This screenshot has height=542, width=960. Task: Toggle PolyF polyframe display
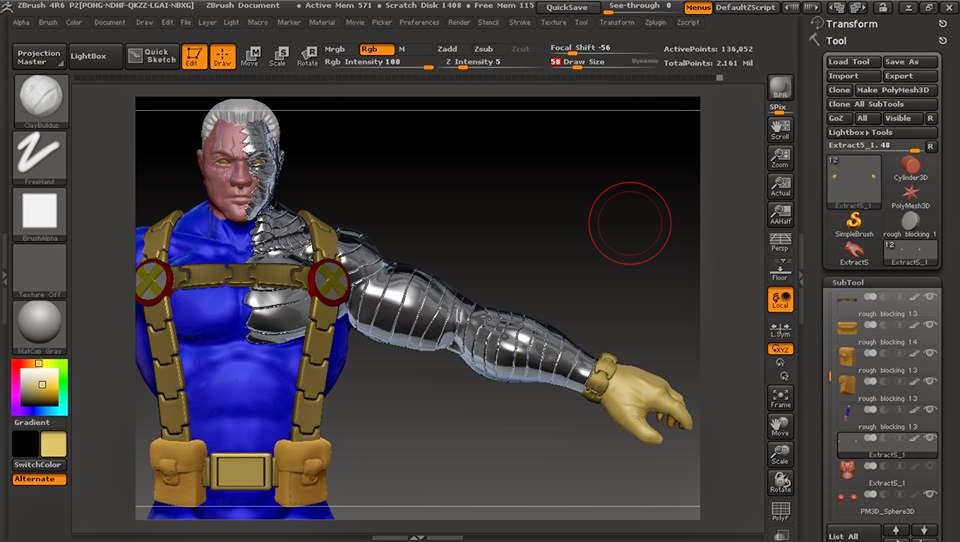(x=780, y=511)
